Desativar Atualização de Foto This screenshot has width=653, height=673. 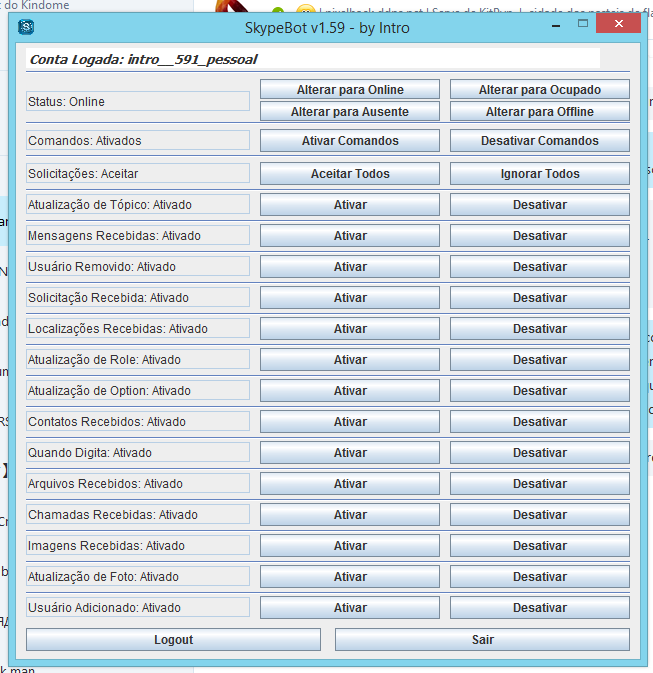pos(540,576)
